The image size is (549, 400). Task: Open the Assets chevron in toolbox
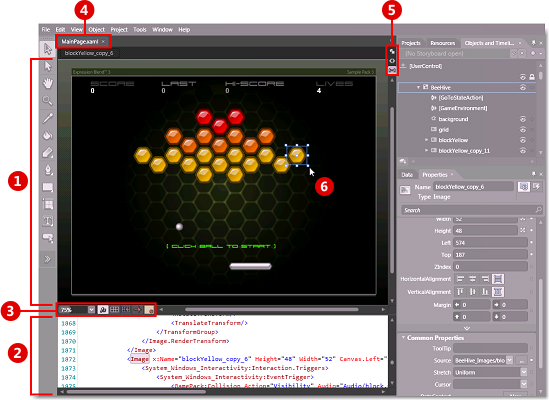48,259
